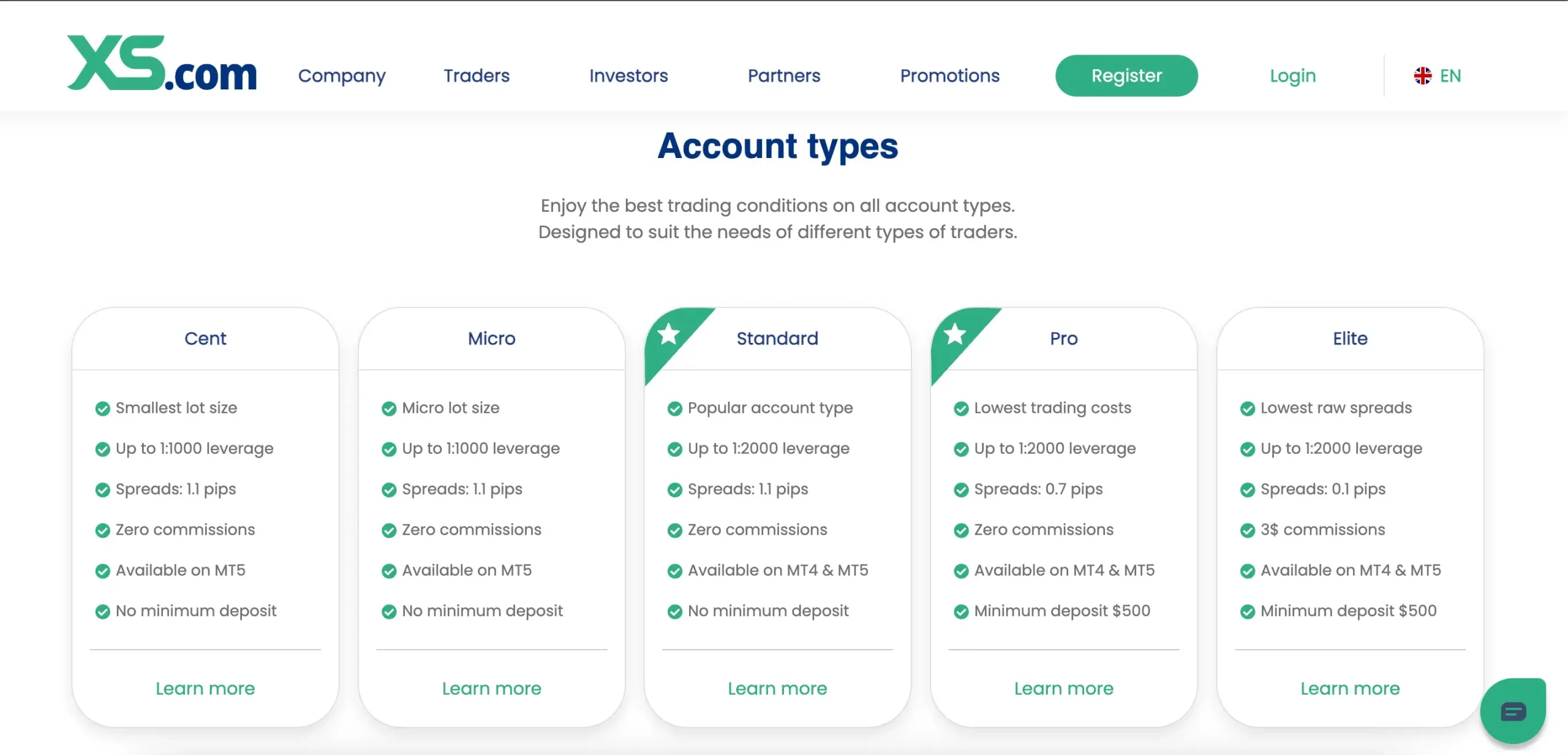
Task: Toggle visibility of Cent account details
Action: [x=205, y=338]
